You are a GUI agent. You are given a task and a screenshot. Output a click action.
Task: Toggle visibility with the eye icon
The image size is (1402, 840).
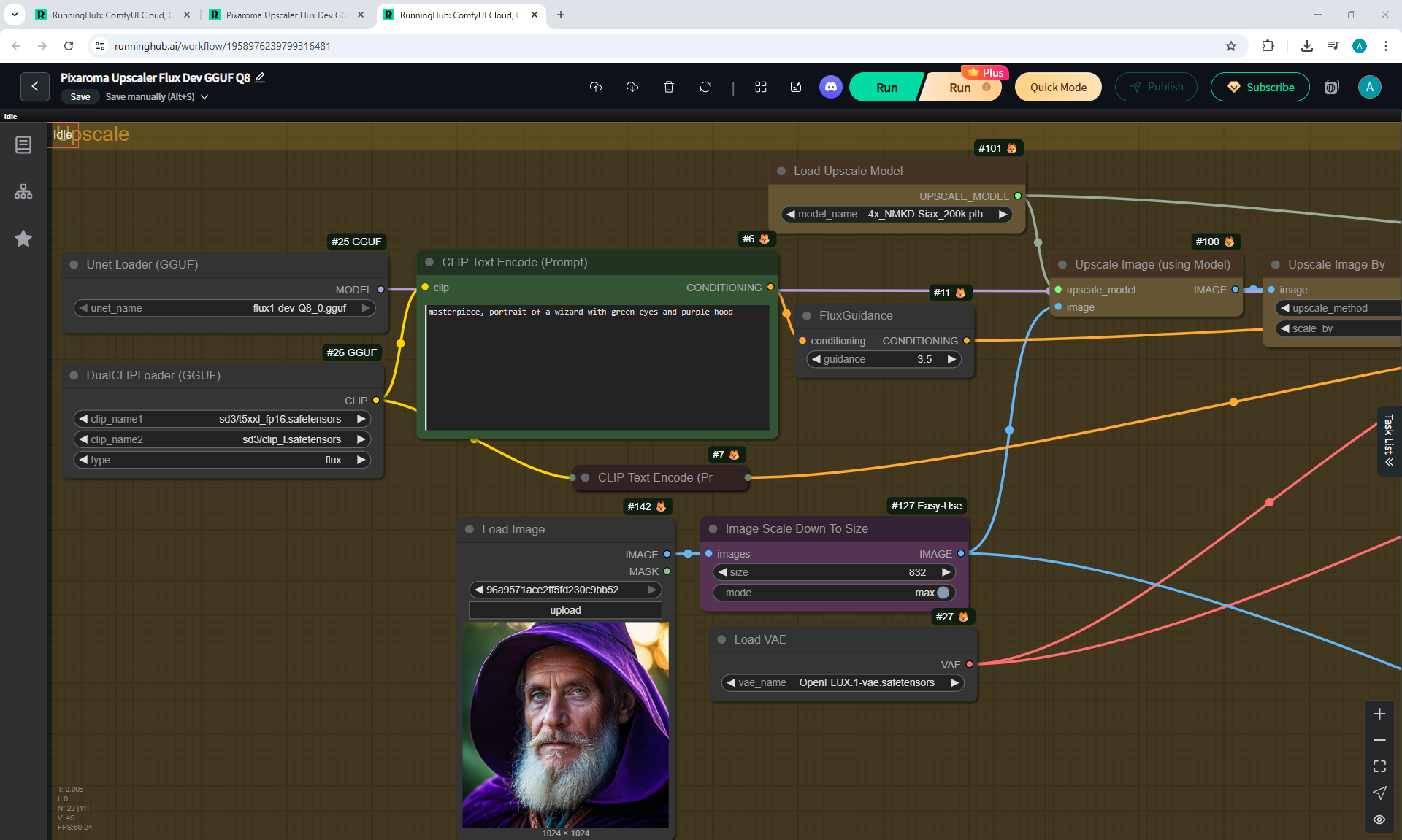(1379, 820)
